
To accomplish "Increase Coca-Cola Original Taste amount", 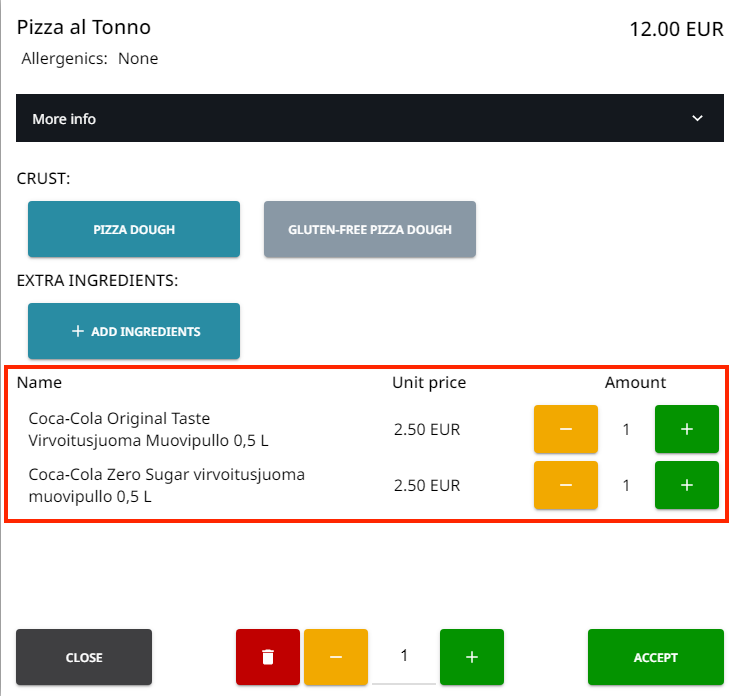I will 686,429.
